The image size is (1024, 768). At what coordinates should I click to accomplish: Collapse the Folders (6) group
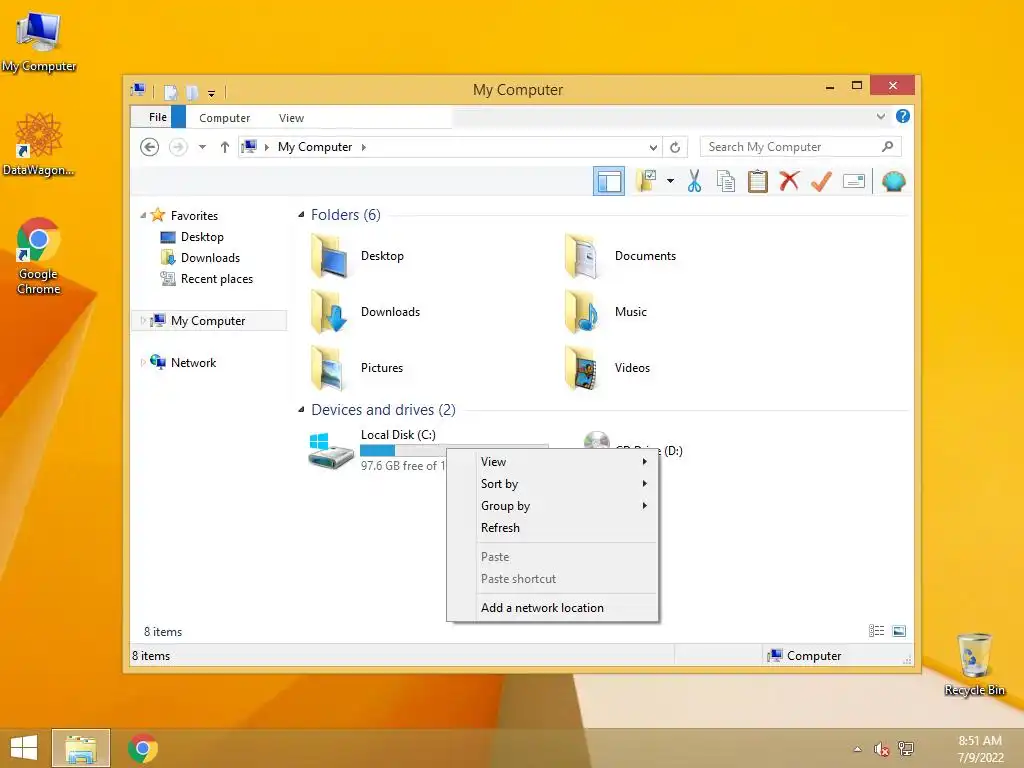click(x=301, y=215)
